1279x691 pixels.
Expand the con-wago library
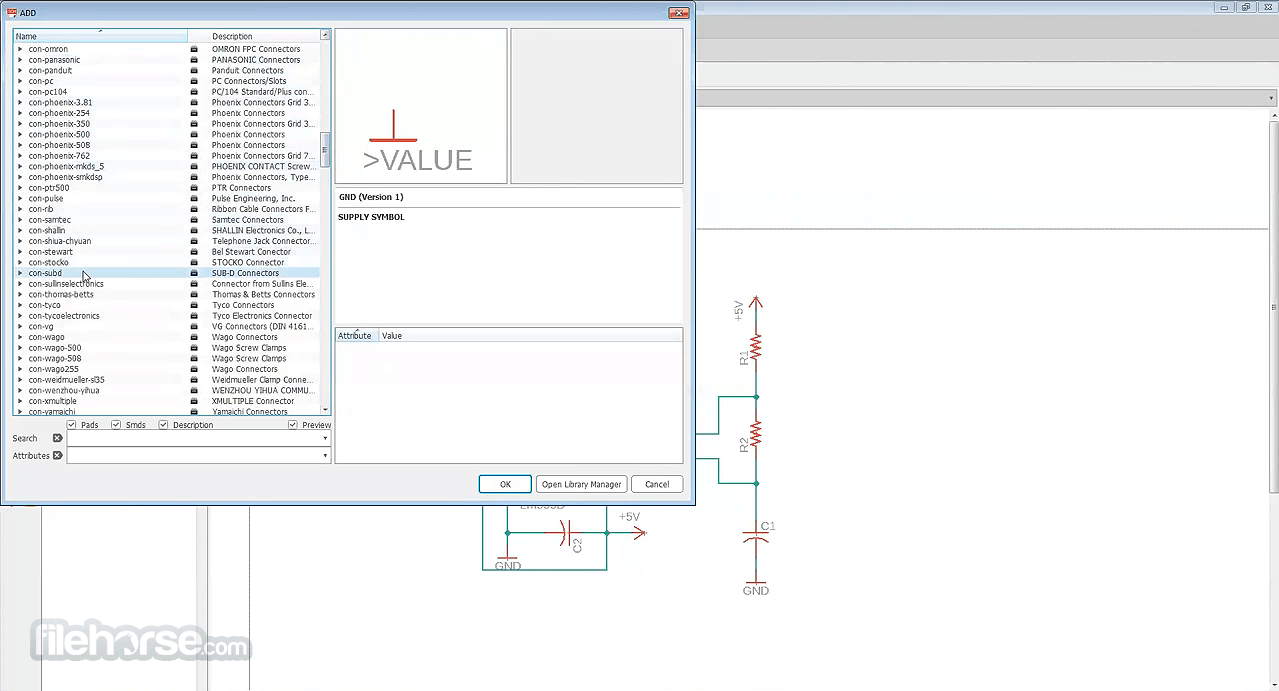[x=20, y=337]
